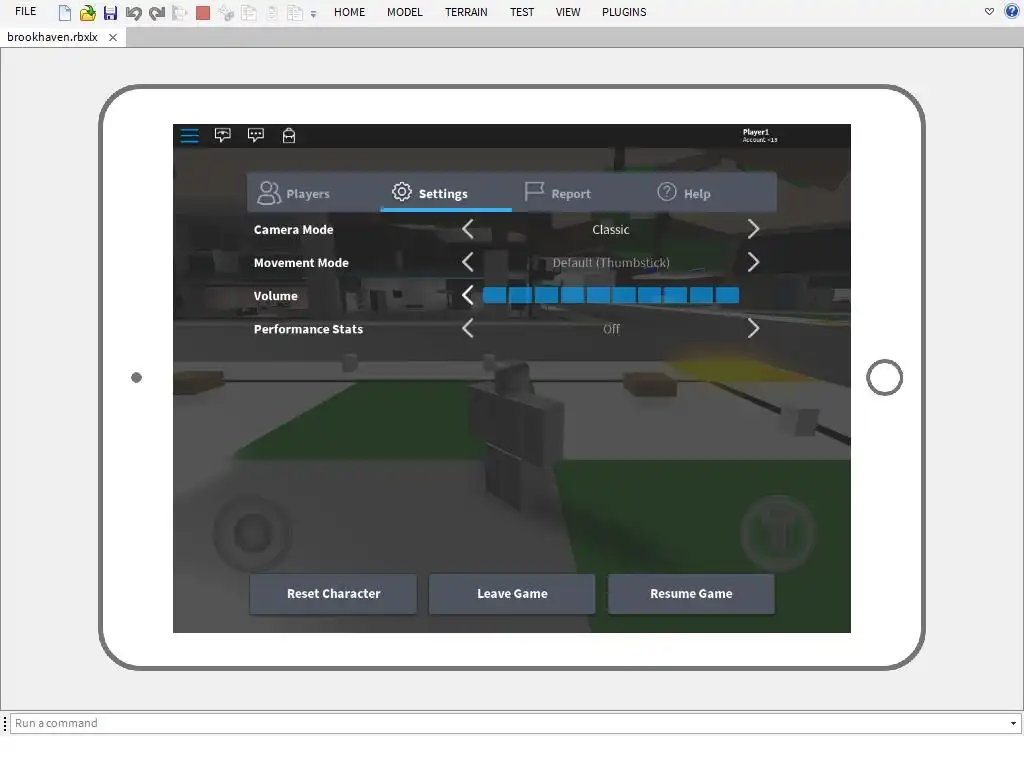This screenshot has width=1024, height=768.
Task: Open a file with the folder icon
Action: point(88,12)
